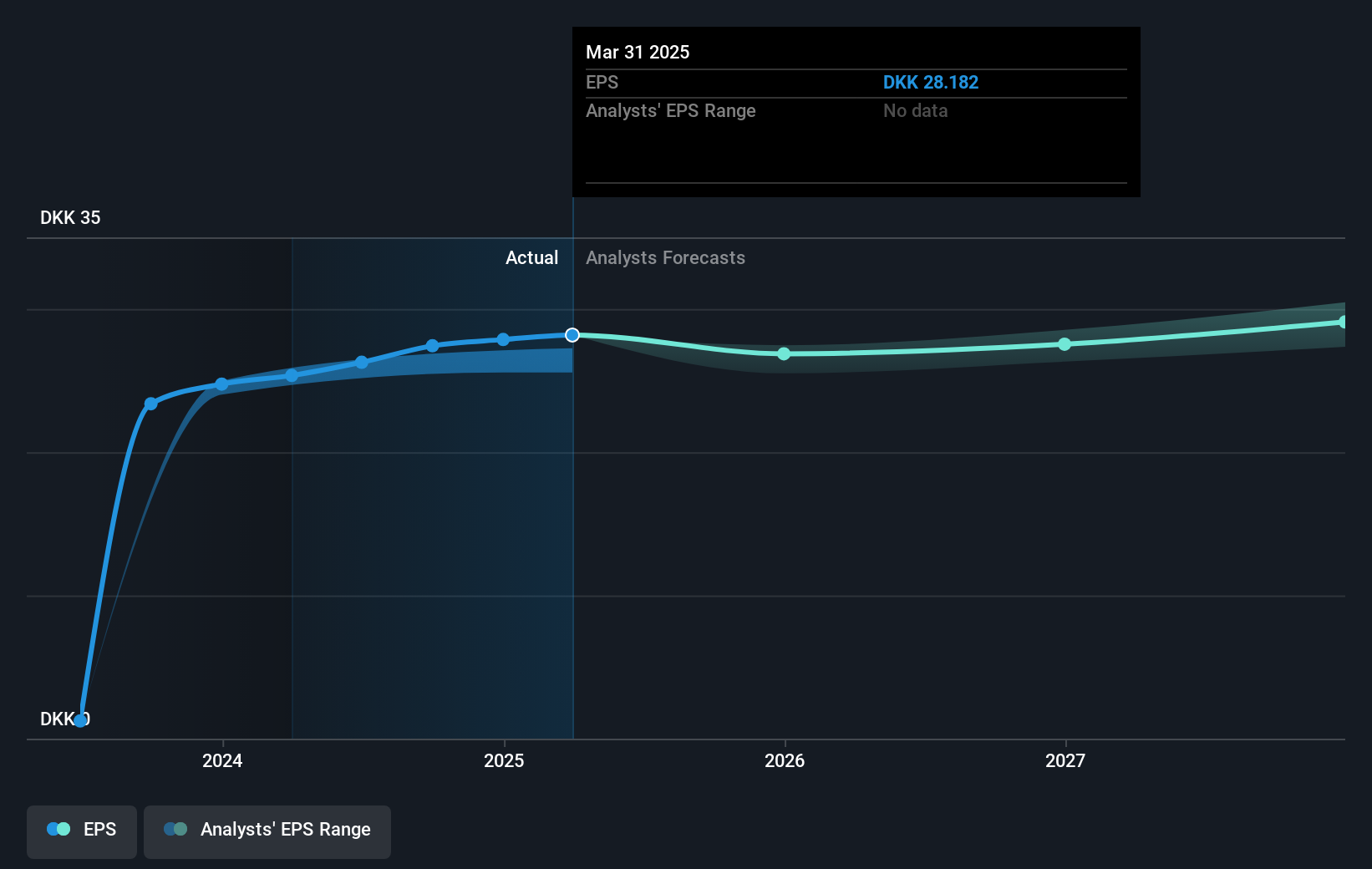The width and height of the screenshot is (1372, 869).
Task: Select the 2026 forecast EPS data point
Action: tap(784, 354)
